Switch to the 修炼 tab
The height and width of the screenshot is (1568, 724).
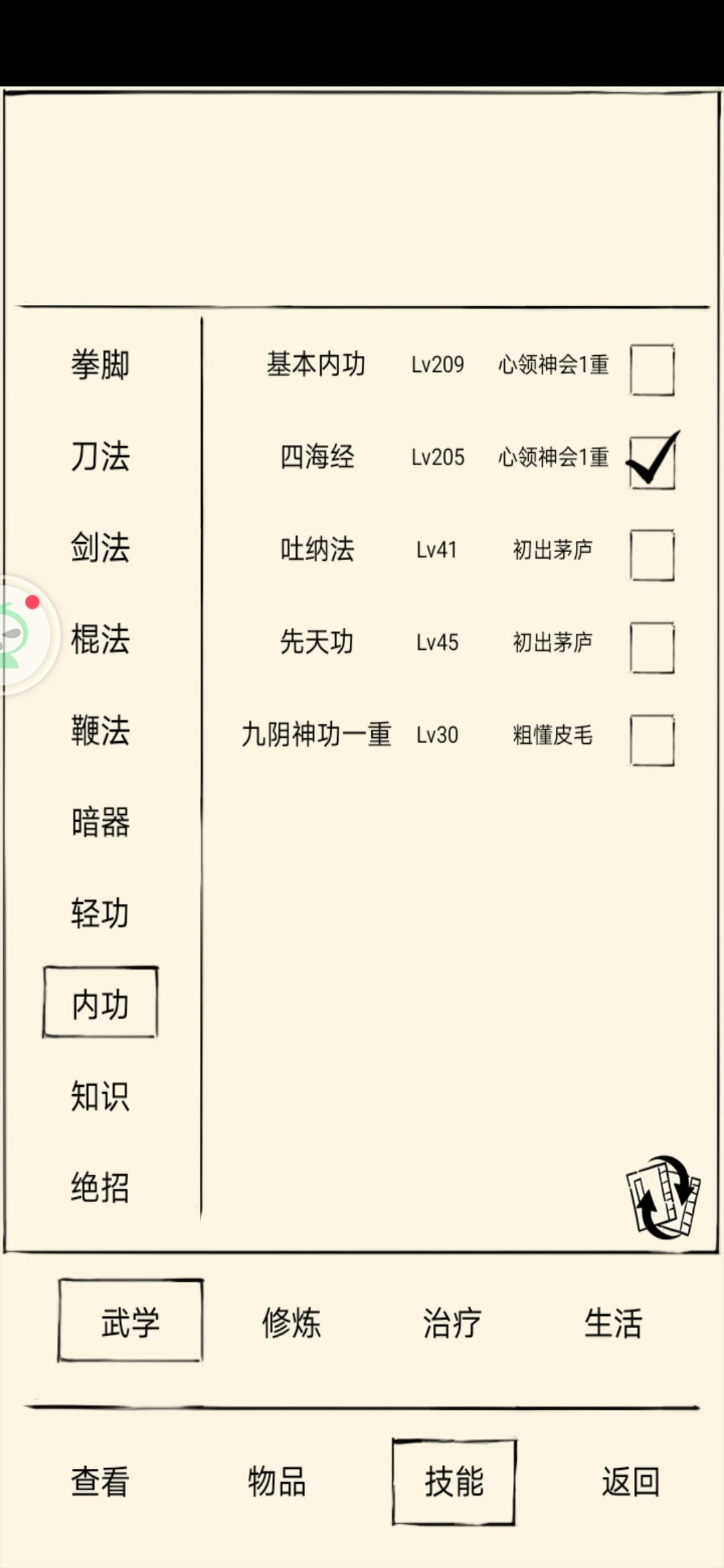292,1323
